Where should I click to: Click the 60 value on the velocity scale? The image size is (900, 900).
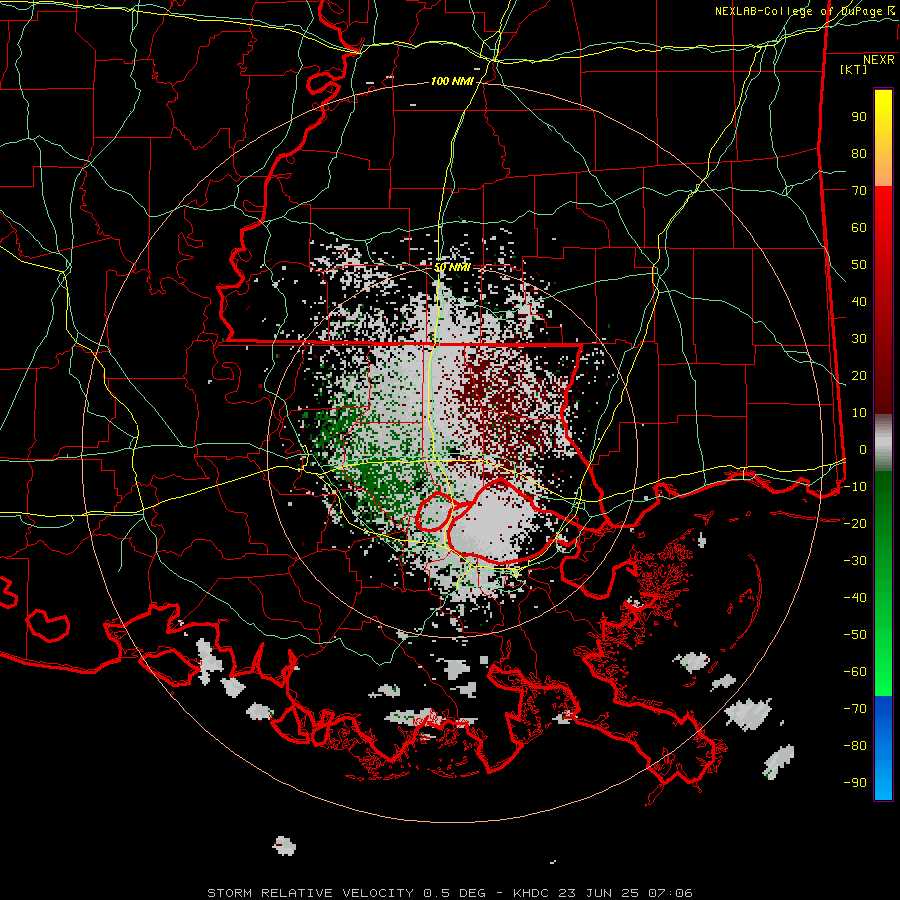[859, 228]
